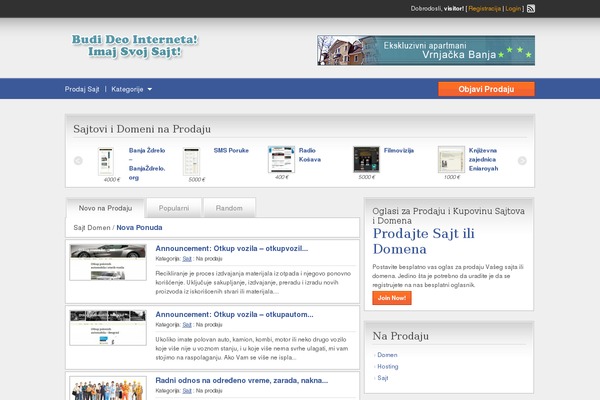Open the Radio Košava link
This screenshot has width=600, height=400.
[x=310, y=155]
